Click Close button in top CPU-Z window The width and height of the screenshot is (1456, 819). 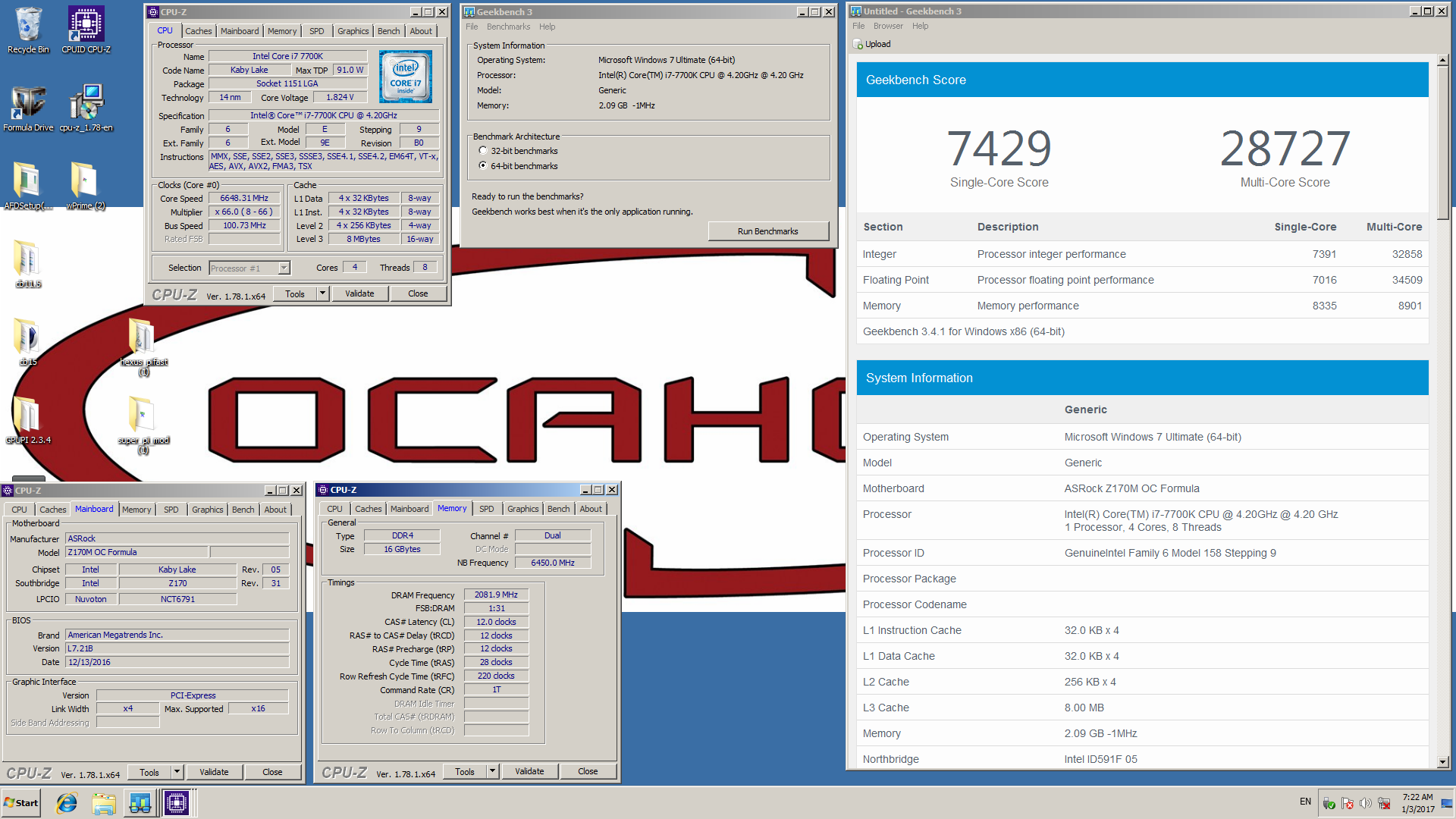pos(418,293)
